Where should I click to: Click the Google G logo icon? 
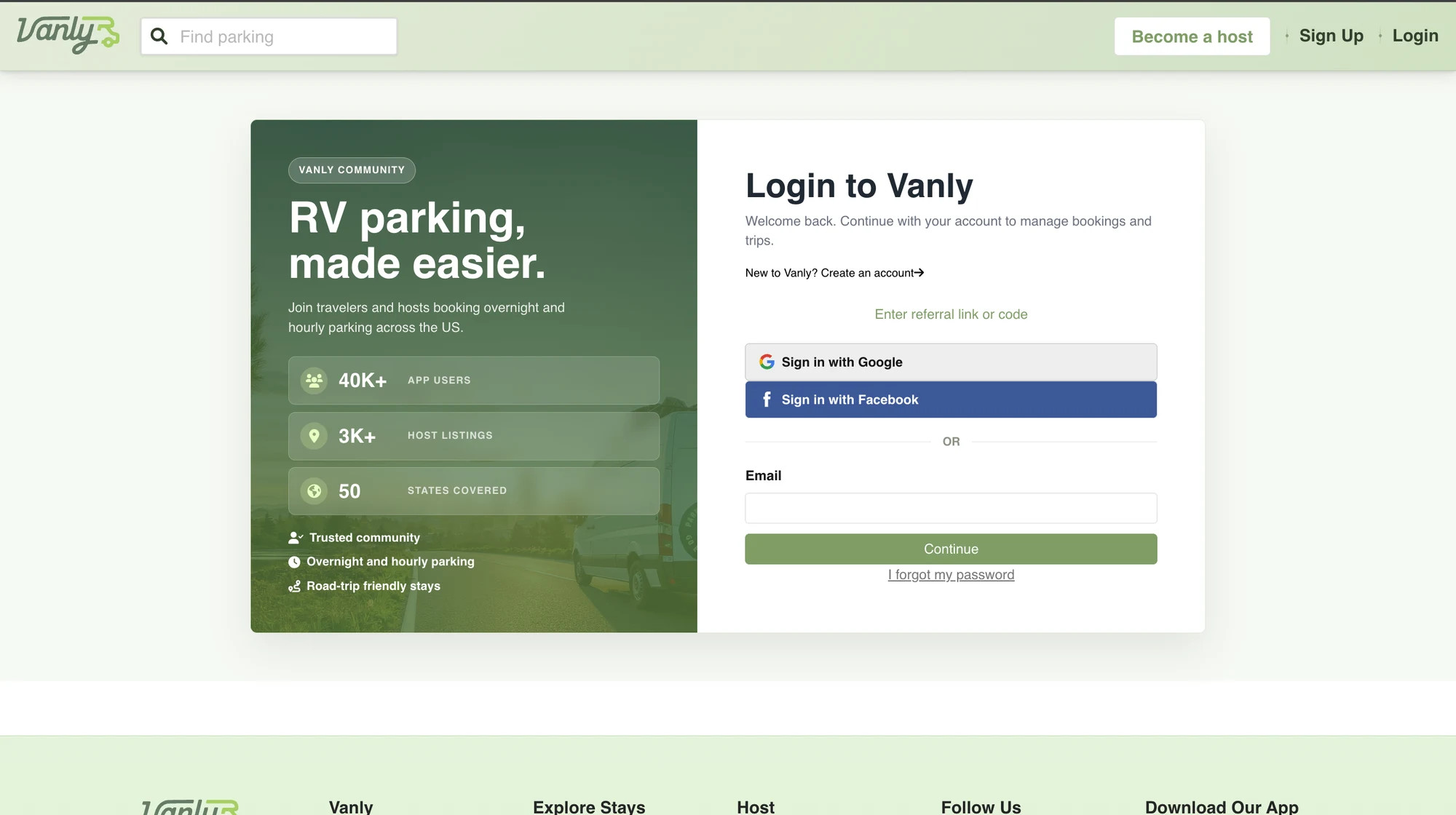point(767,362)
